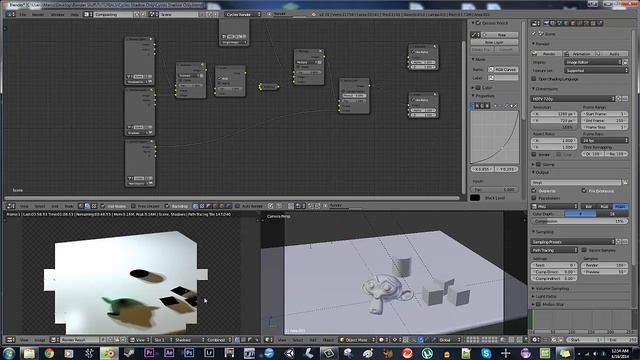Open the Display Image Editor dropdown

click(x=593, y=62)
